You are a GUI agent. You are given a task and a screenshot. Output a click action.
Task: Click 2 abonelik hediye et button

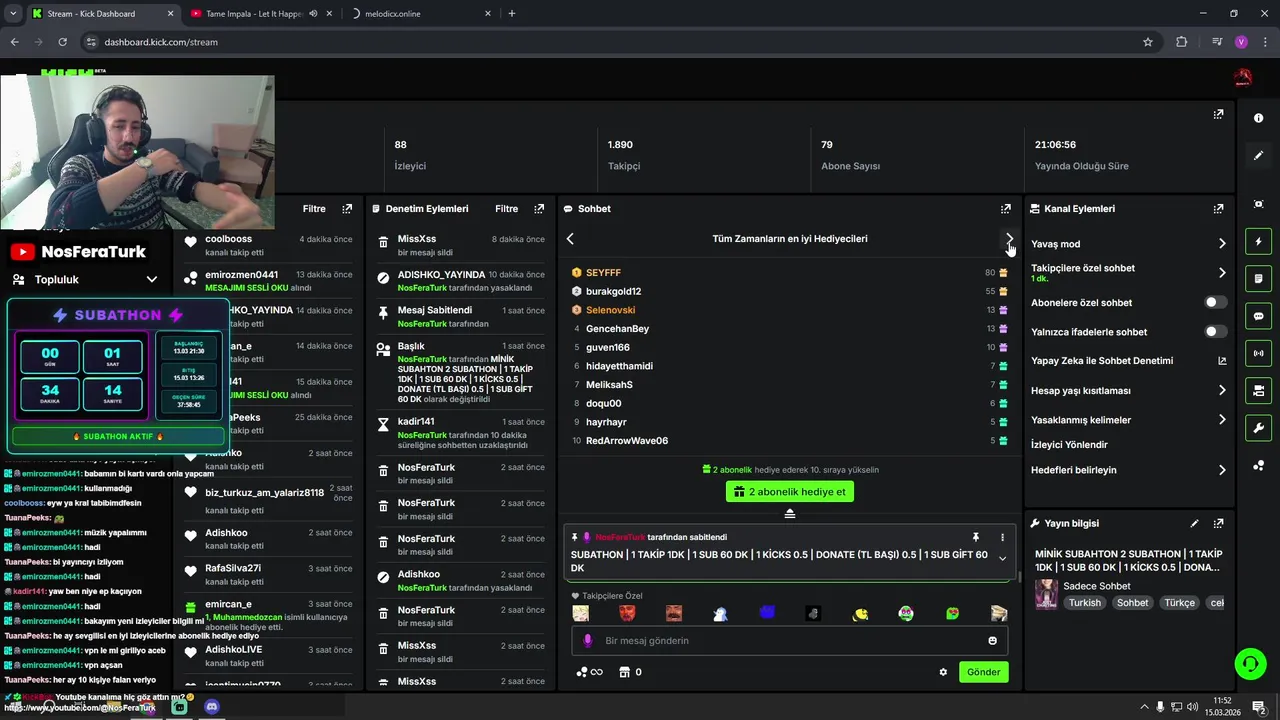790,492
